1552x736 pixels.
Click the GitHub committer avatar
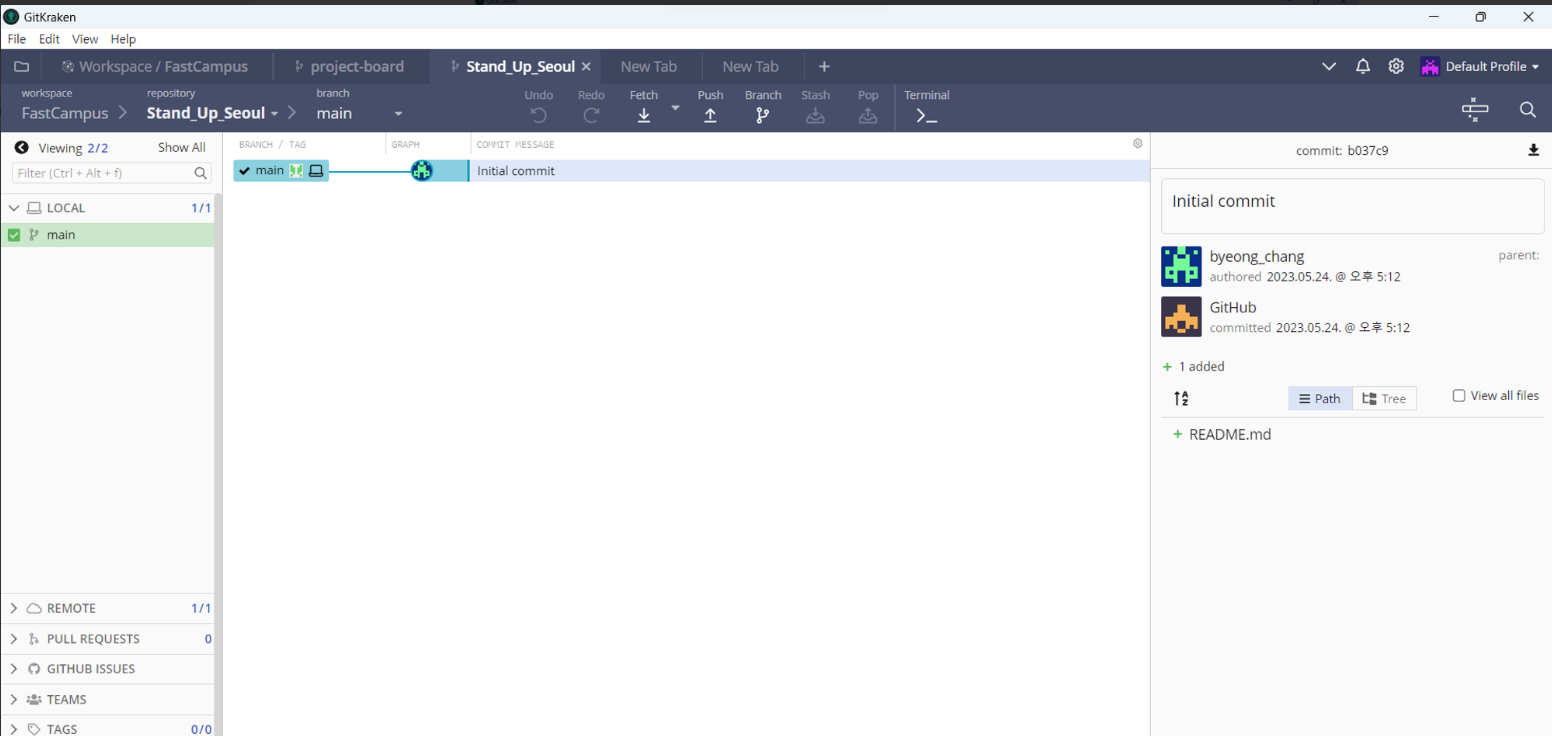coord(1181,317)
